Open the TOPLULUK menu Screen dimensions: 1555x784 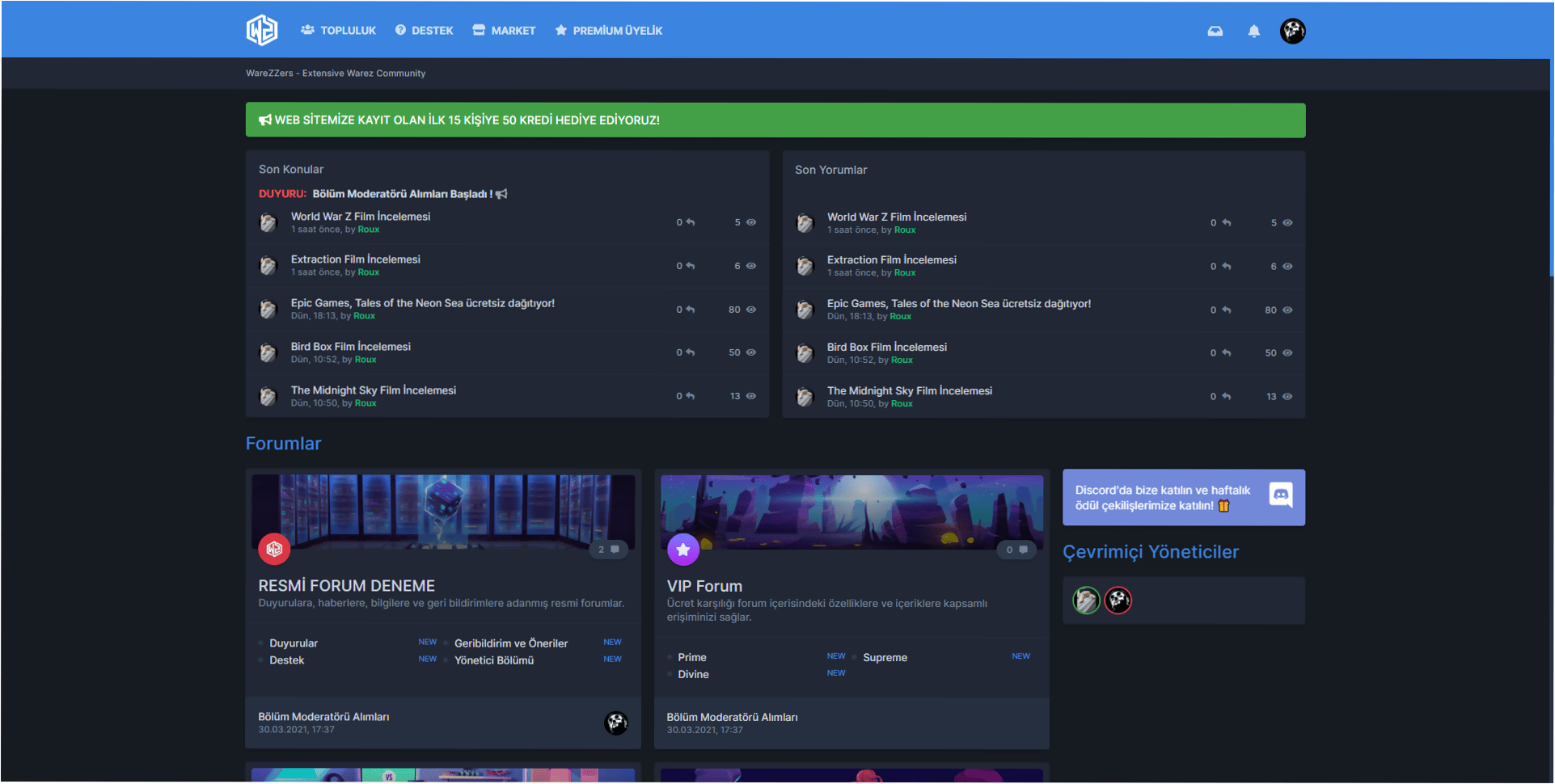pos(339,31)
